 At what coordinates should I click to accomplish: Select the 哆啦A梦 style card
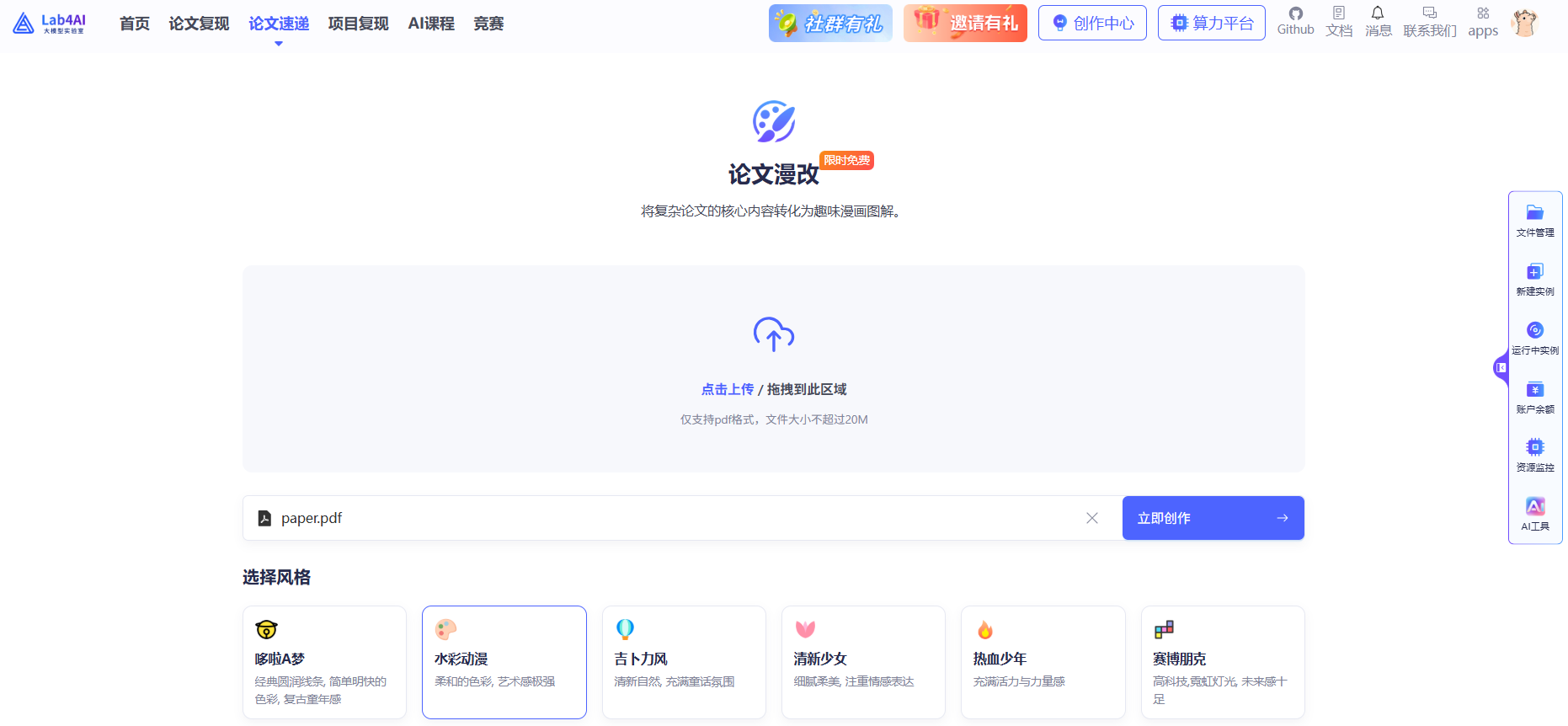pyautogui.click(x=325, y=662)
